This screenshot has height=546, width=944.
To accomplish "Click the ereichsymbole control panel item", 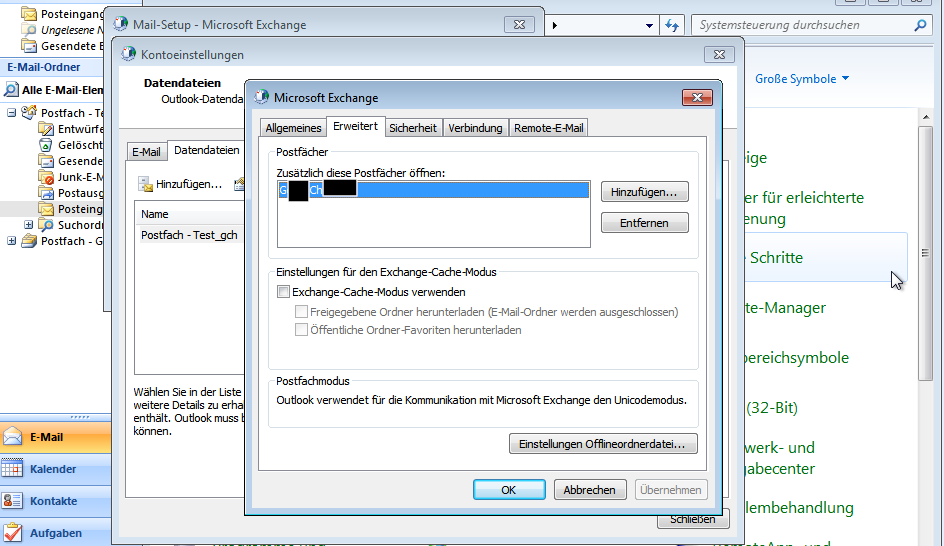I will tap(797, 358).
